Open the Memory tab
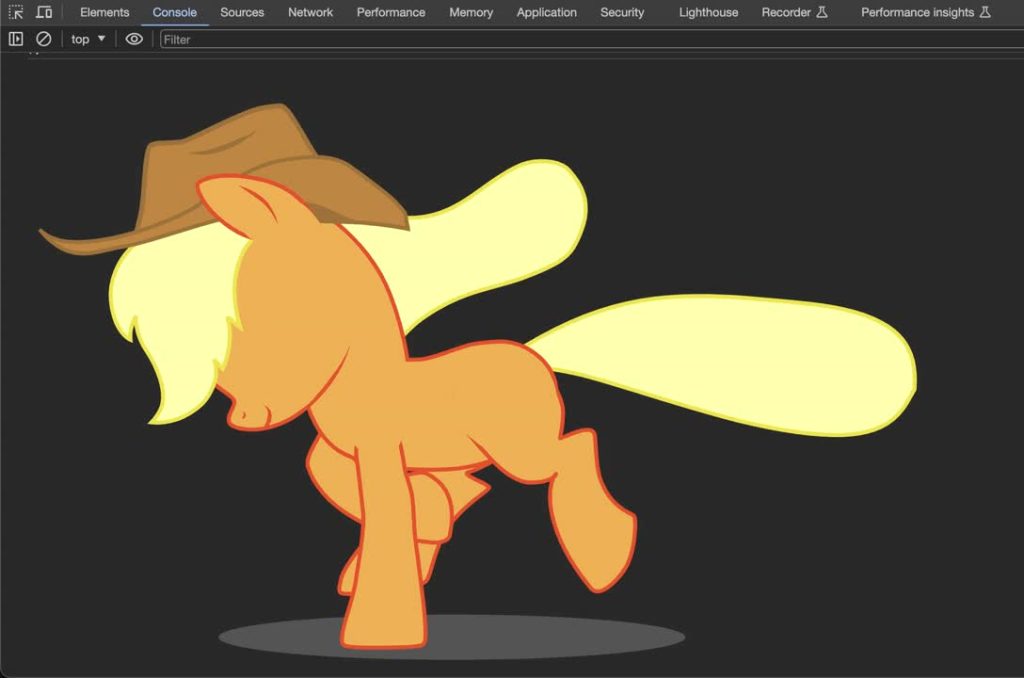Viewport: 1024px width, 678px height. (x=470, y=12)
